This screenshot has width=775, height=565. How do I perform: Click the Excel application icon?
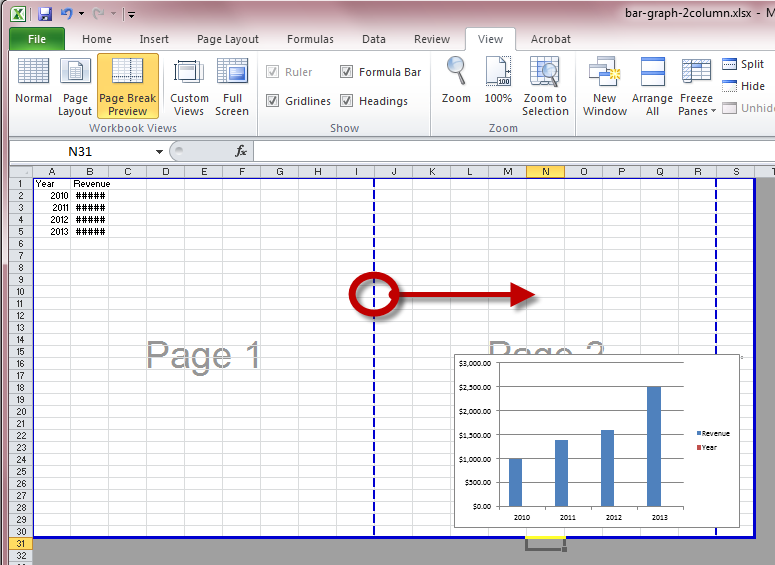(18, 14)
